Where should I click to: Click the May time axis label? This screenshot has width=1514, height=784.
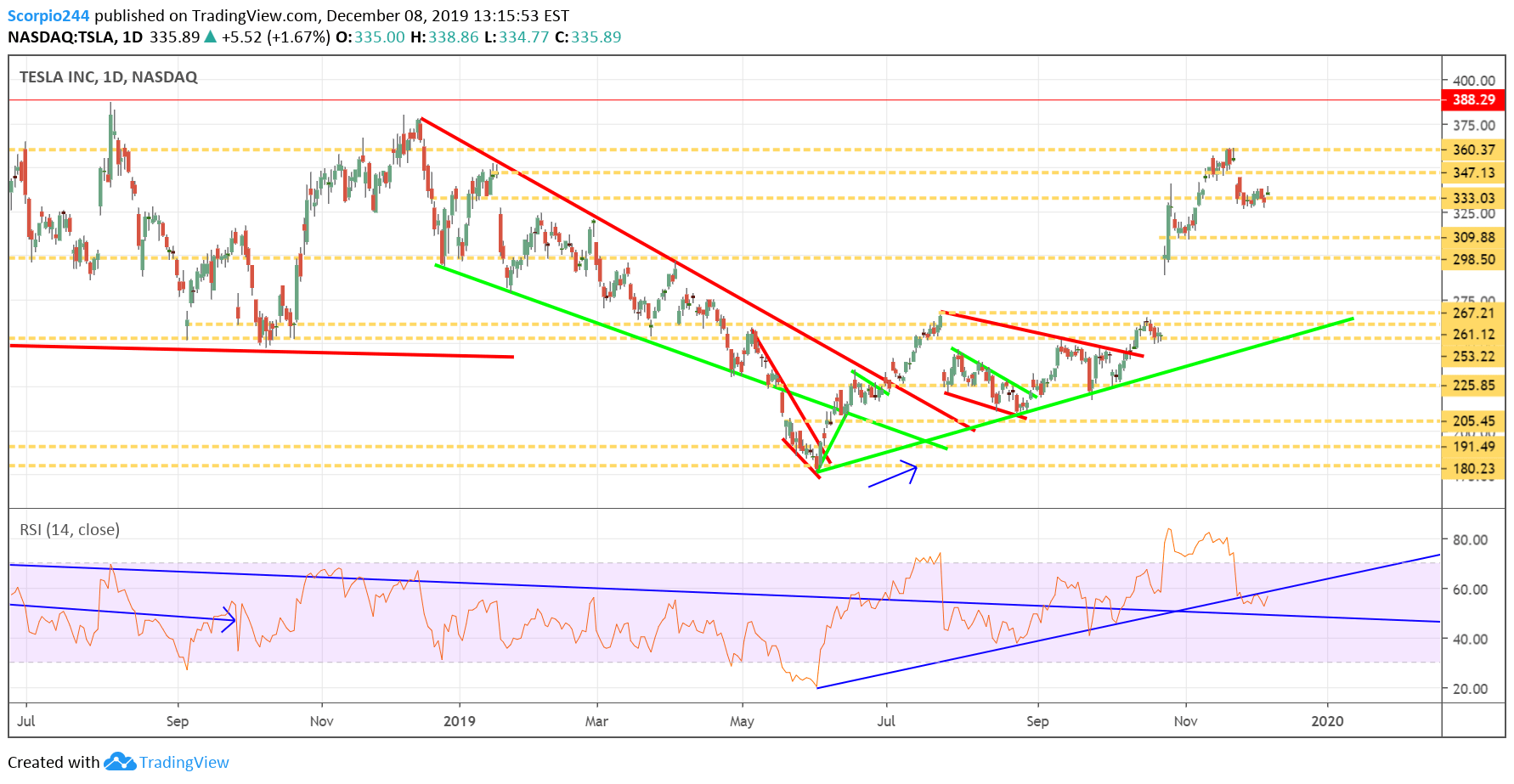(742, 721)
